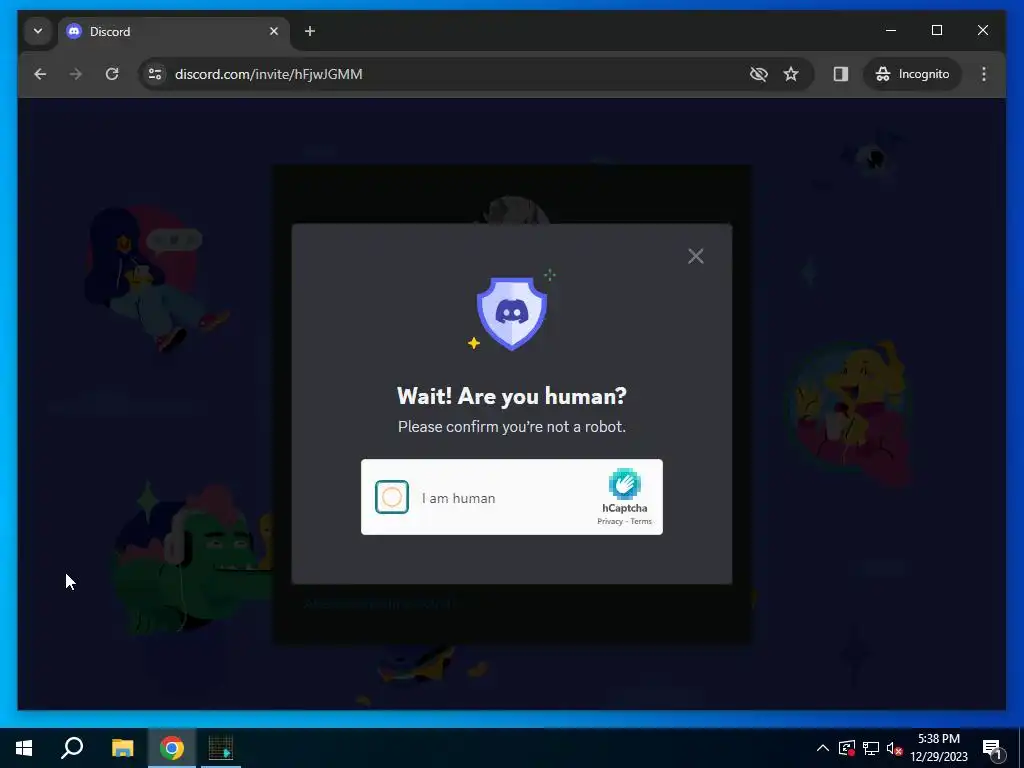Open a new tab with plus button

pyautogui.click(x=310, y=31)
